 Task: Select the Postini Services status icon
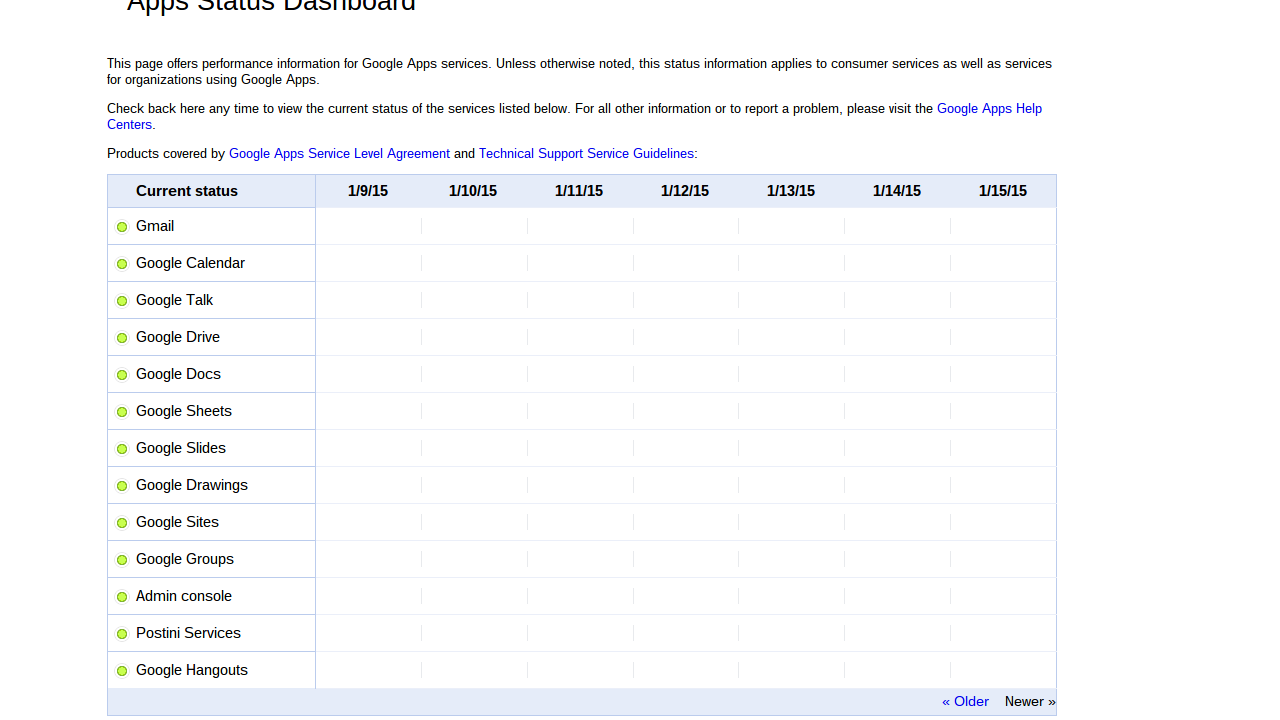tap(122, 634)
